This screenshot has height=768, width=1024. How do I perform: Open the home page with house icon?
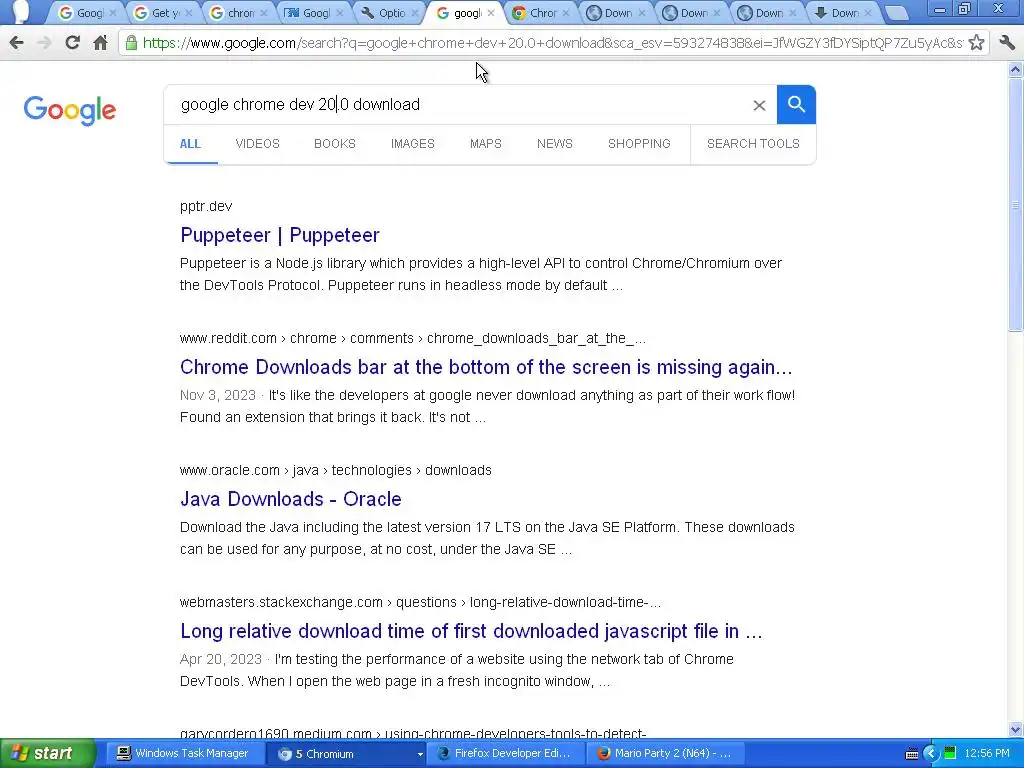click(100, 43)
